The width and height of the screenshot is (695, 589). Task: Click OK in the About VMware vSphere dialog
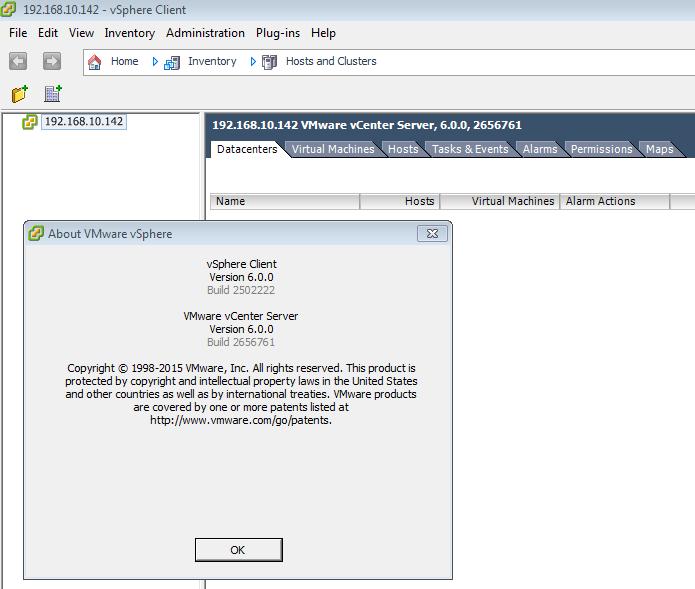coord(238,550)
